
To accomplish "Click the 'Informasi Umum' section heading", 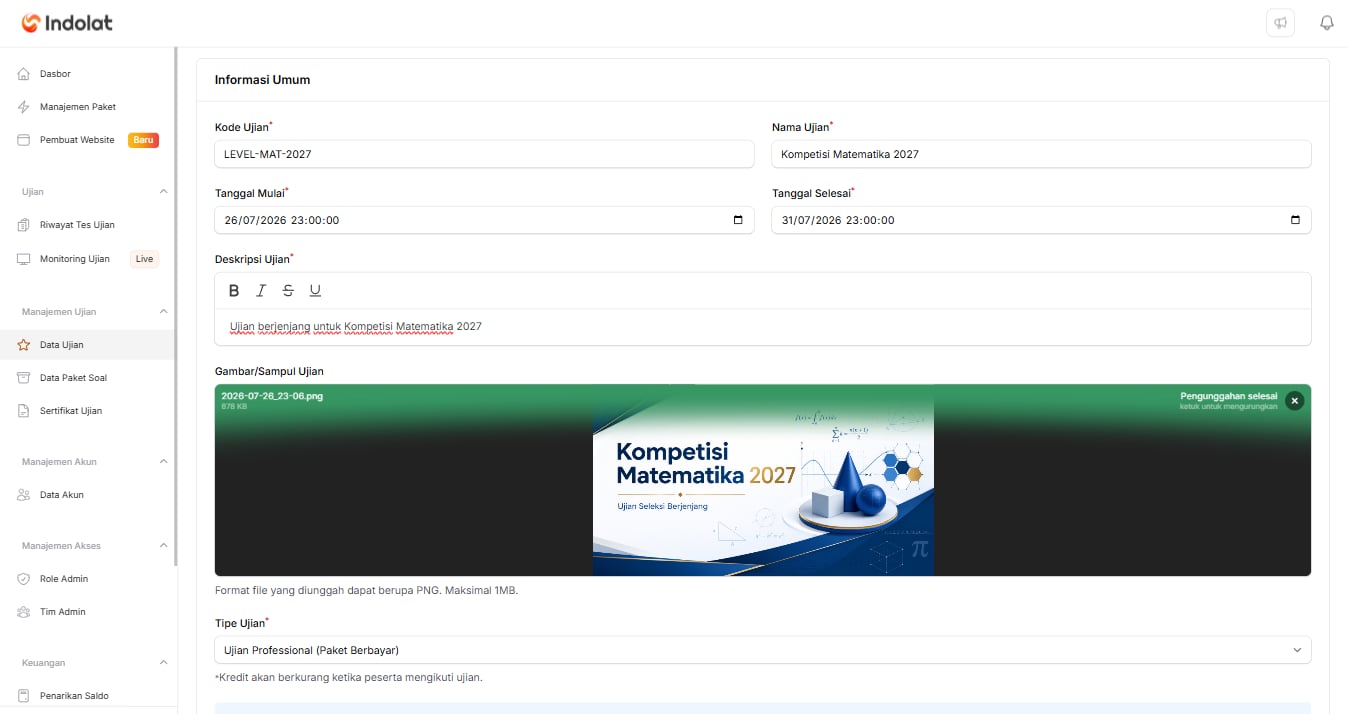I will tap(262, 80).
